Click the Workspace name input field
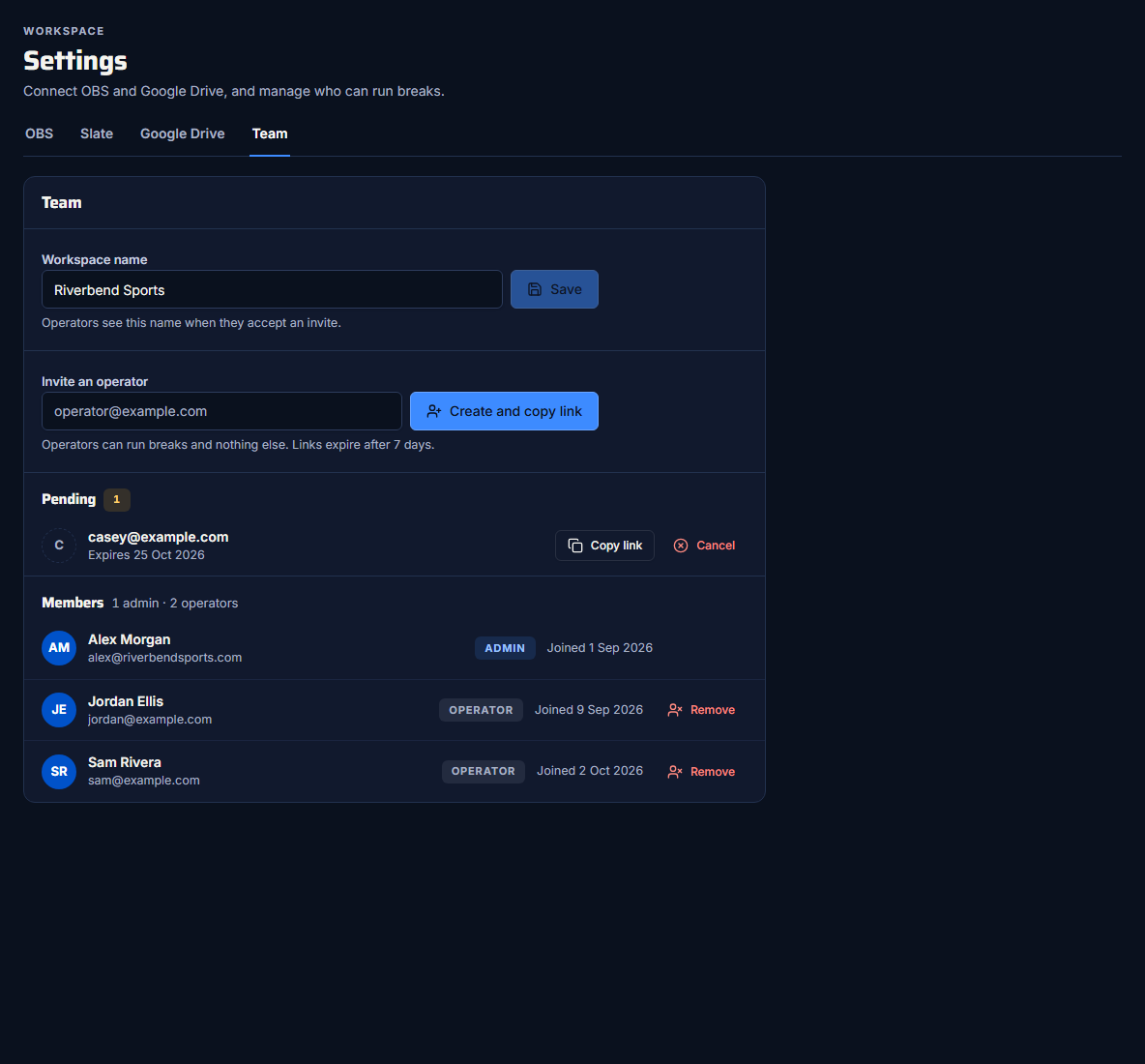Screen dimensions: 1145x1064 point(272,290)
